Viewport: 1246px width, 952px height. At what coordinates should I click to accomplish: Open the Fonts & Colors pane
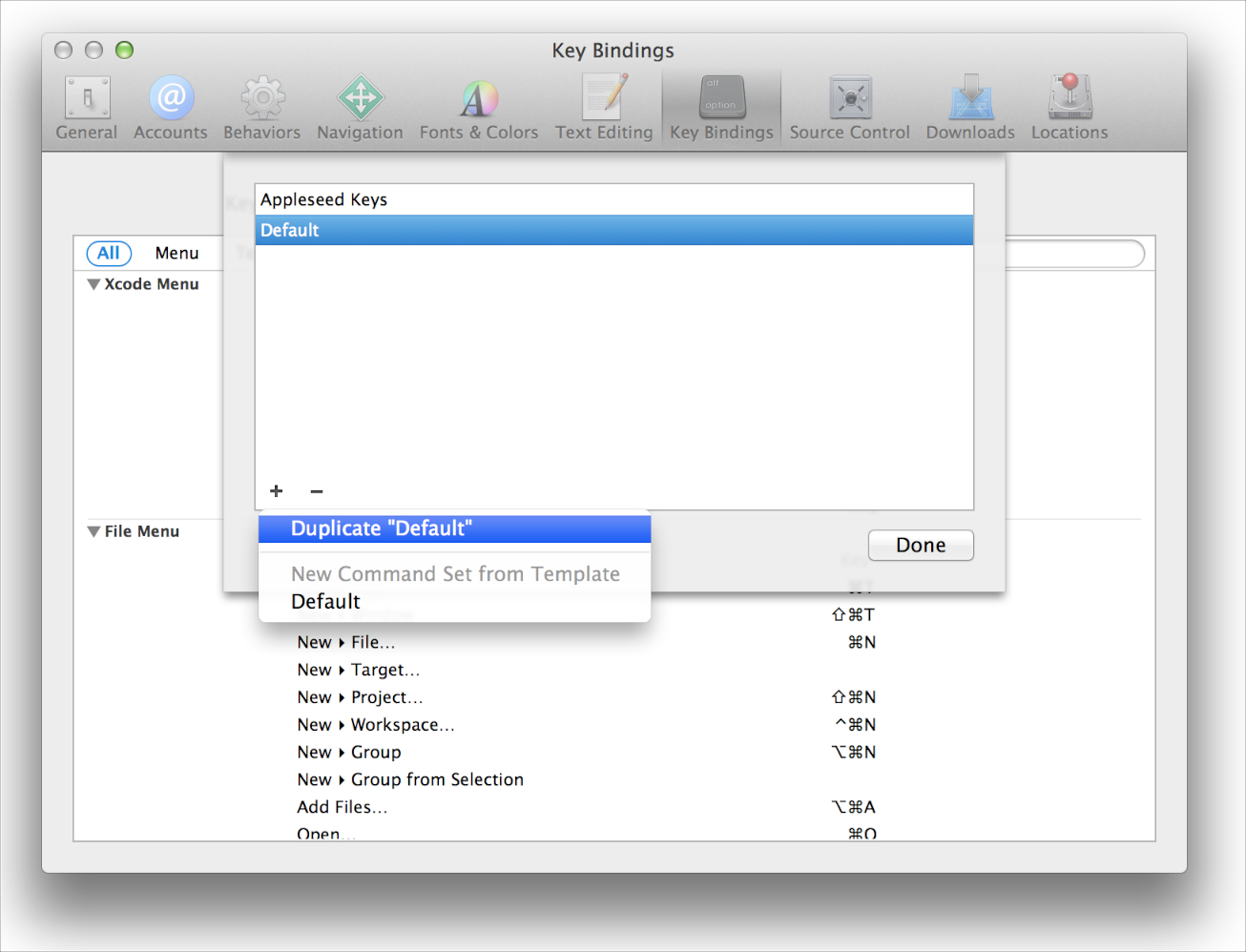pyautogui.click(x=479, y=109)
